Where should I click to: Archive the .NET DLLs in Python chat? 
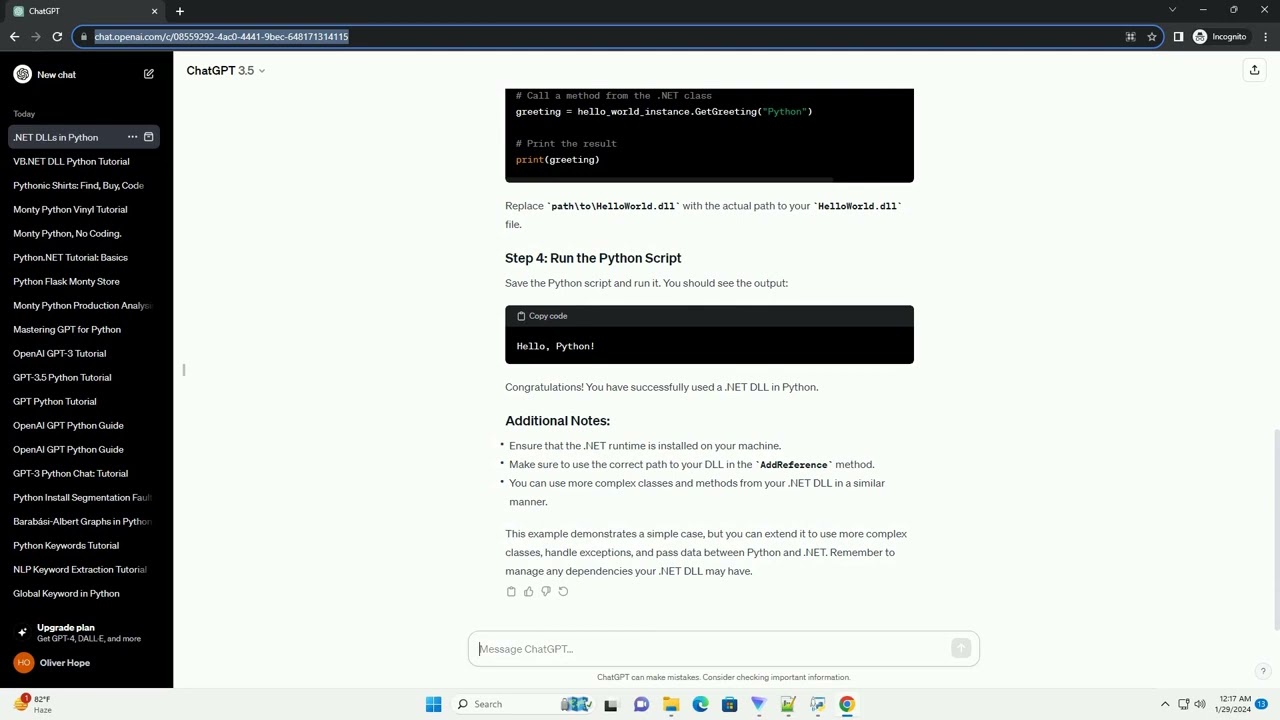click(x=149, y=137)
